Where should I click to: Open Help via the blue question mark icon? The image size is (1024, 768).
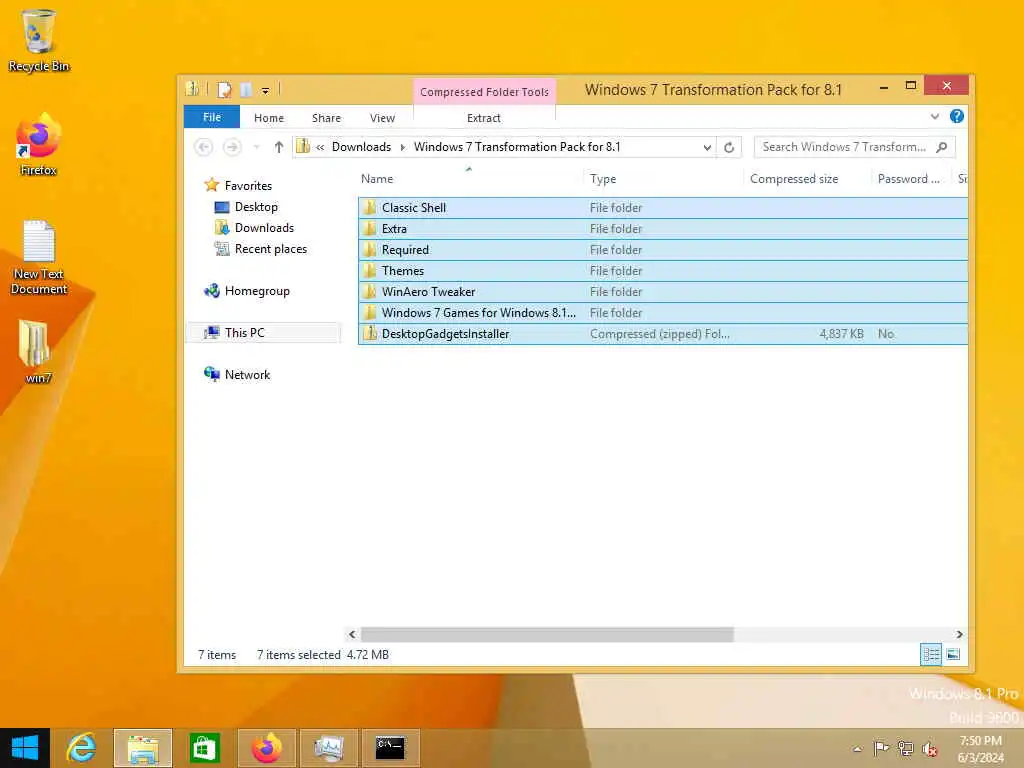(x=957, y=116)
